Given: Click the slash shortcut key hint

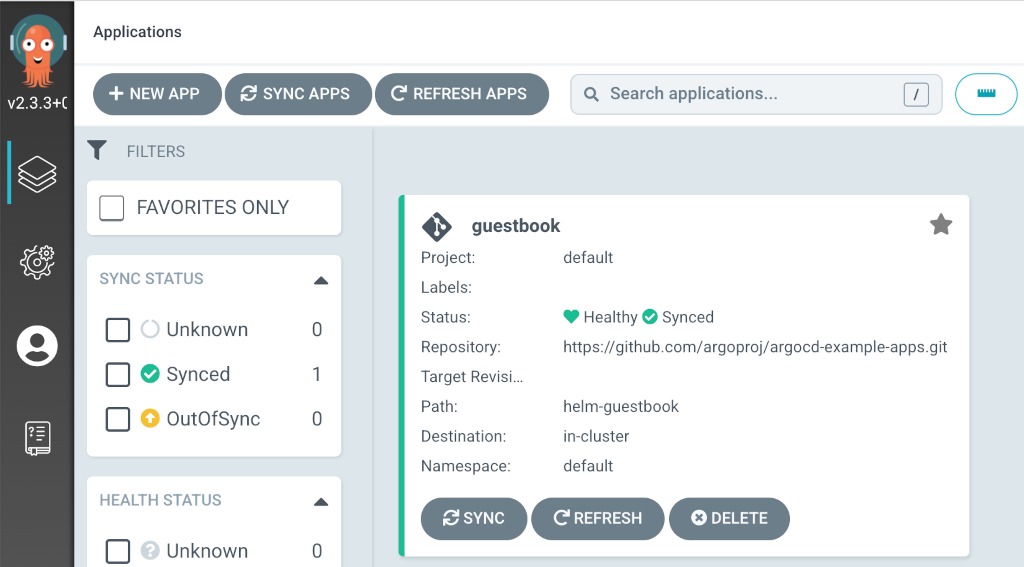Looking at the screenshot, I should [x=916, y=95].
